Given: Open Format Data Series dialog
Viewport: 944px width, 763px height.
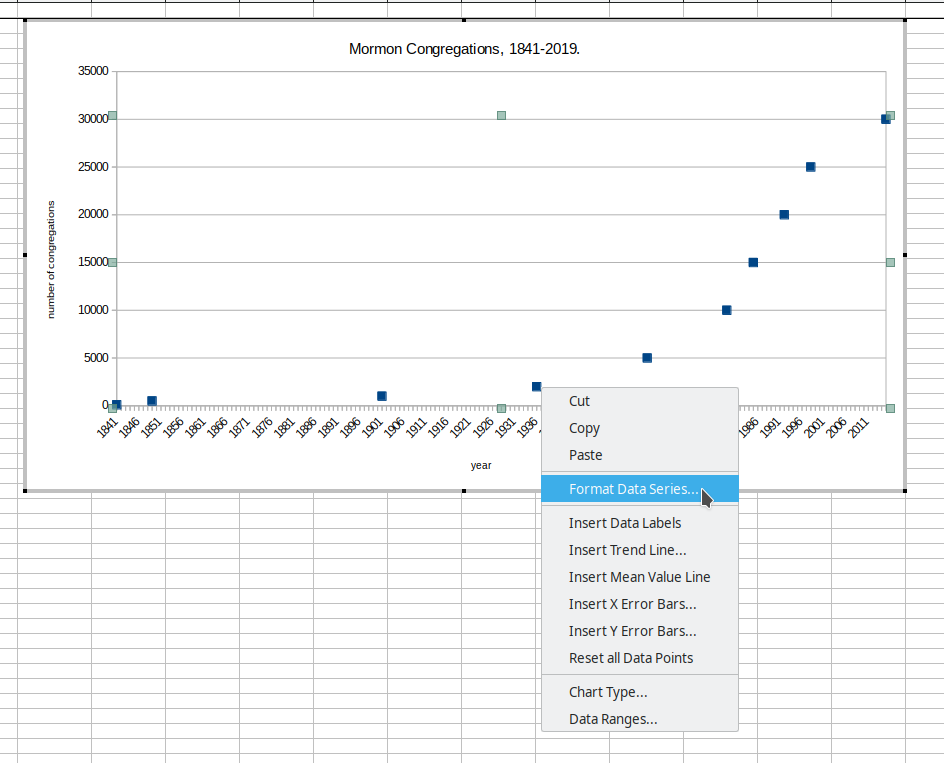Looking at the screenshot, I should click(639, 489).
